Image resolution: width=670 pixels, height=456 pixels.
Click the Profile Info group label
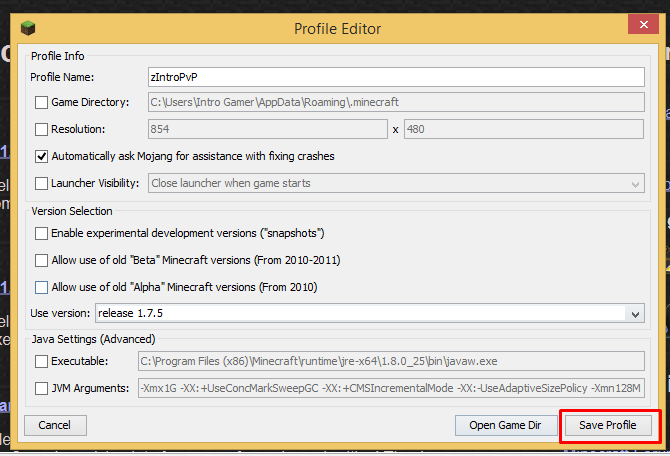click(x=58, y=56)
